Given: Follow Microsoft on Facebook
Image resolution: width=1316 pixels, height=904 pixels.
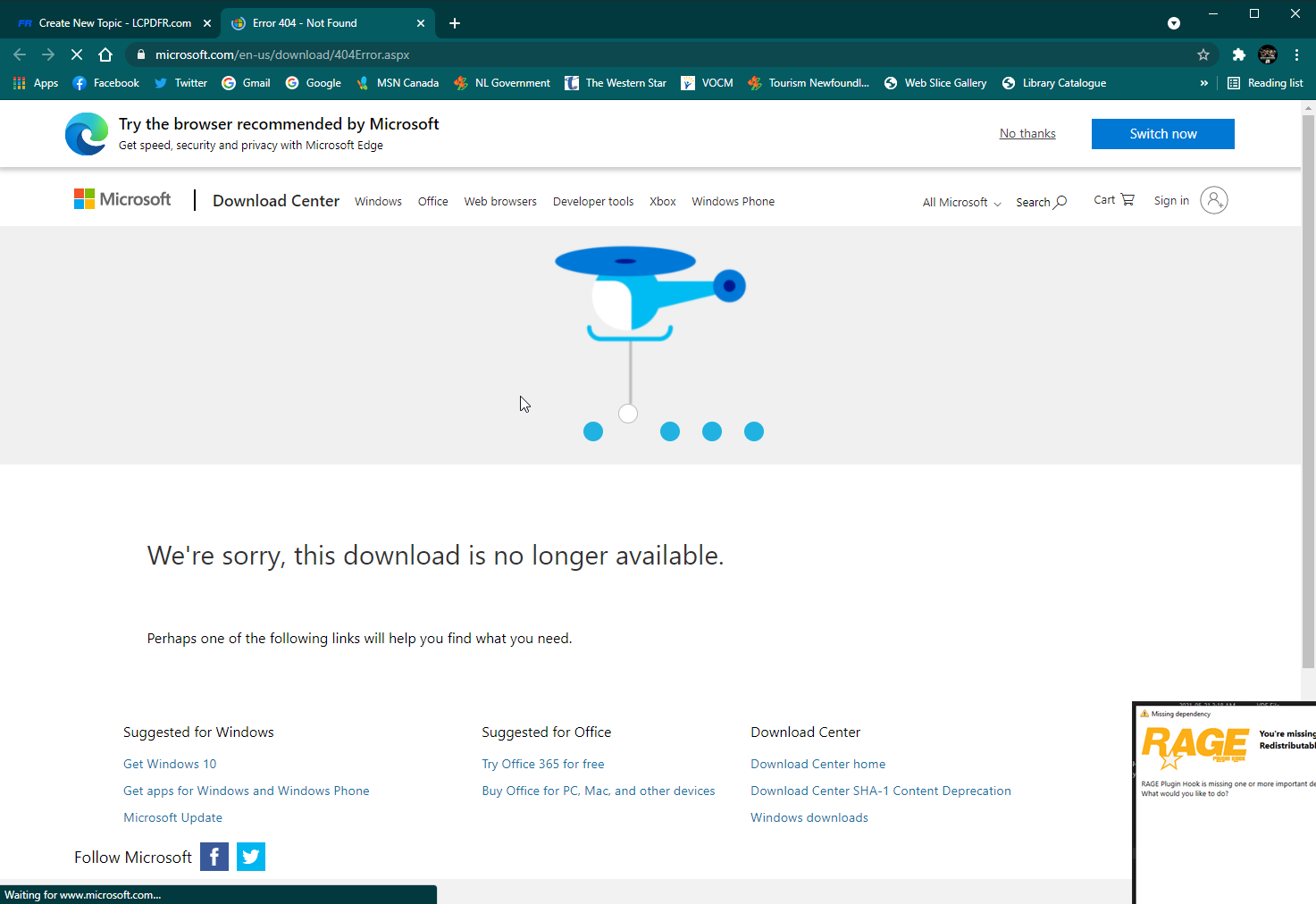Looking at the screenshot, I should pos(214,857).
